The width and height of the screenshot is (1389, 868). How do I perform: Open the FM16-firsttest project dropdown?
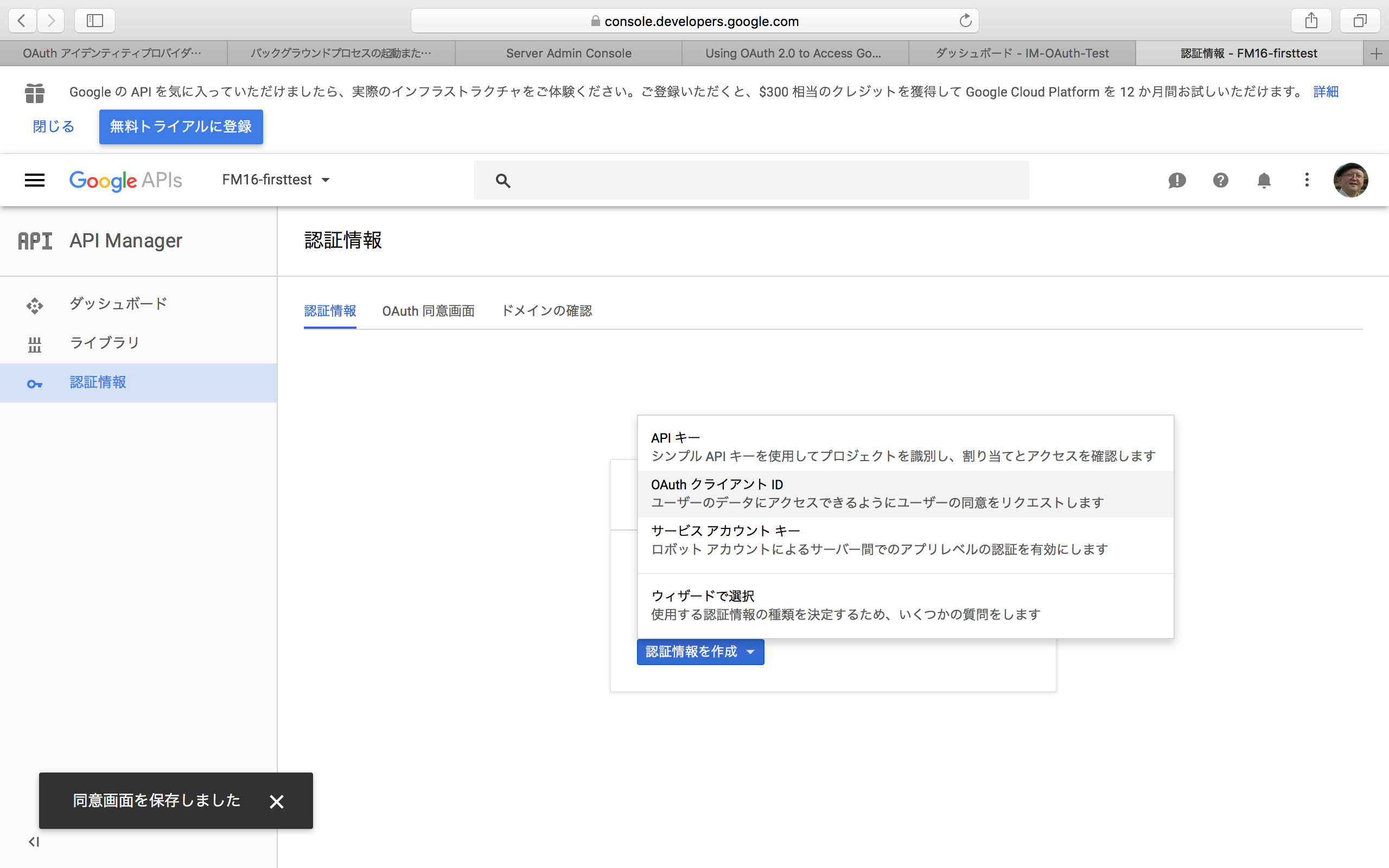276,180
